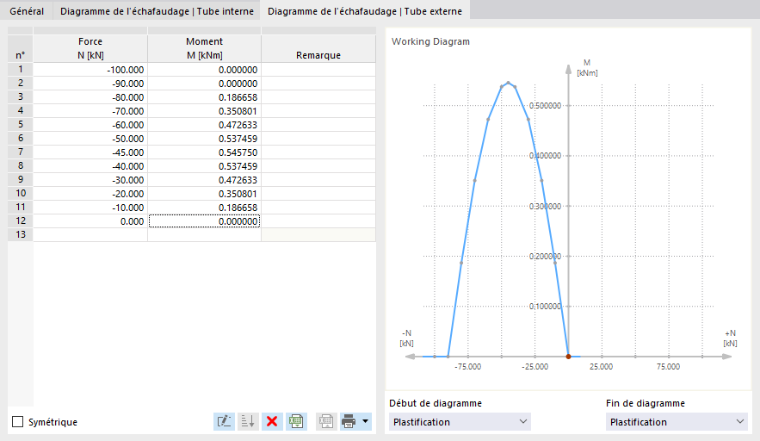Screen dimensions: 760x441
Task: Click the -75.000 axis label
Action: coord(468,367)
